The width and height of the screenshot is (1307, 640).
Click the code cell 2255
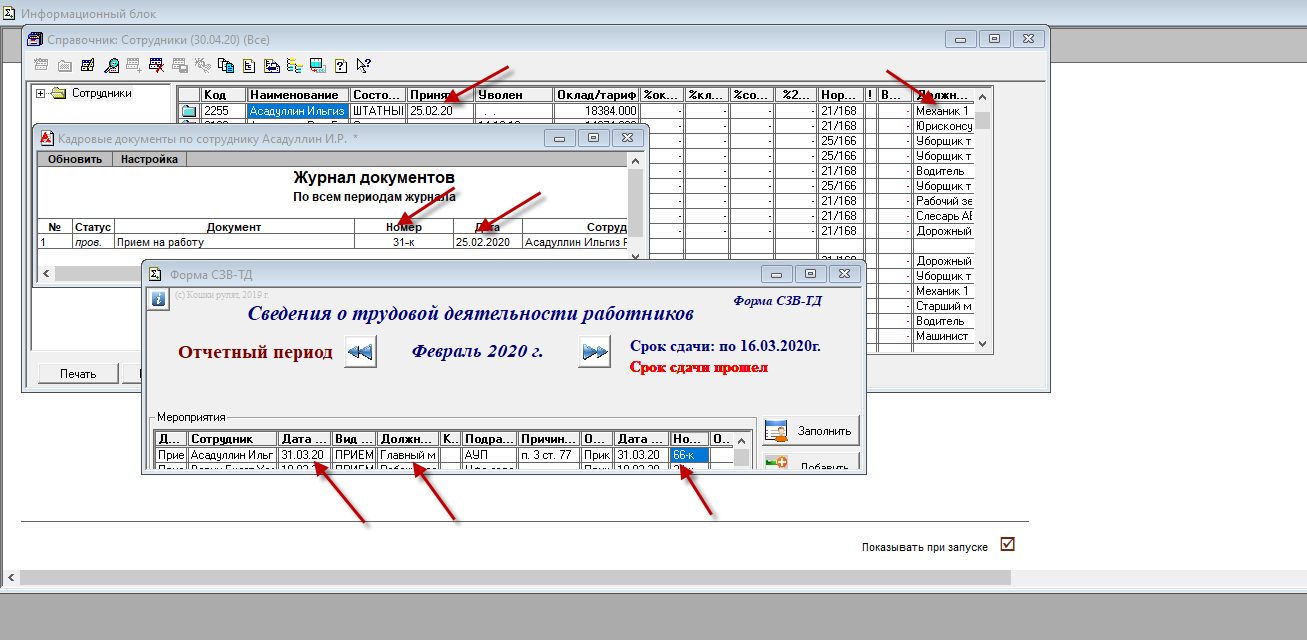[223, 111]
